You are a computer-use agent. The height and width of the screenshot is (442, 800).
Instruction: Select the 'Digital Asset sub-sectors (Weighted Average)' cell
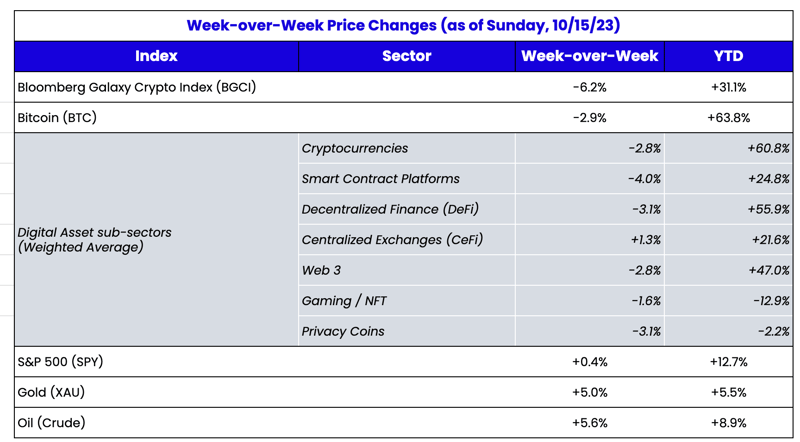[95, 239]
